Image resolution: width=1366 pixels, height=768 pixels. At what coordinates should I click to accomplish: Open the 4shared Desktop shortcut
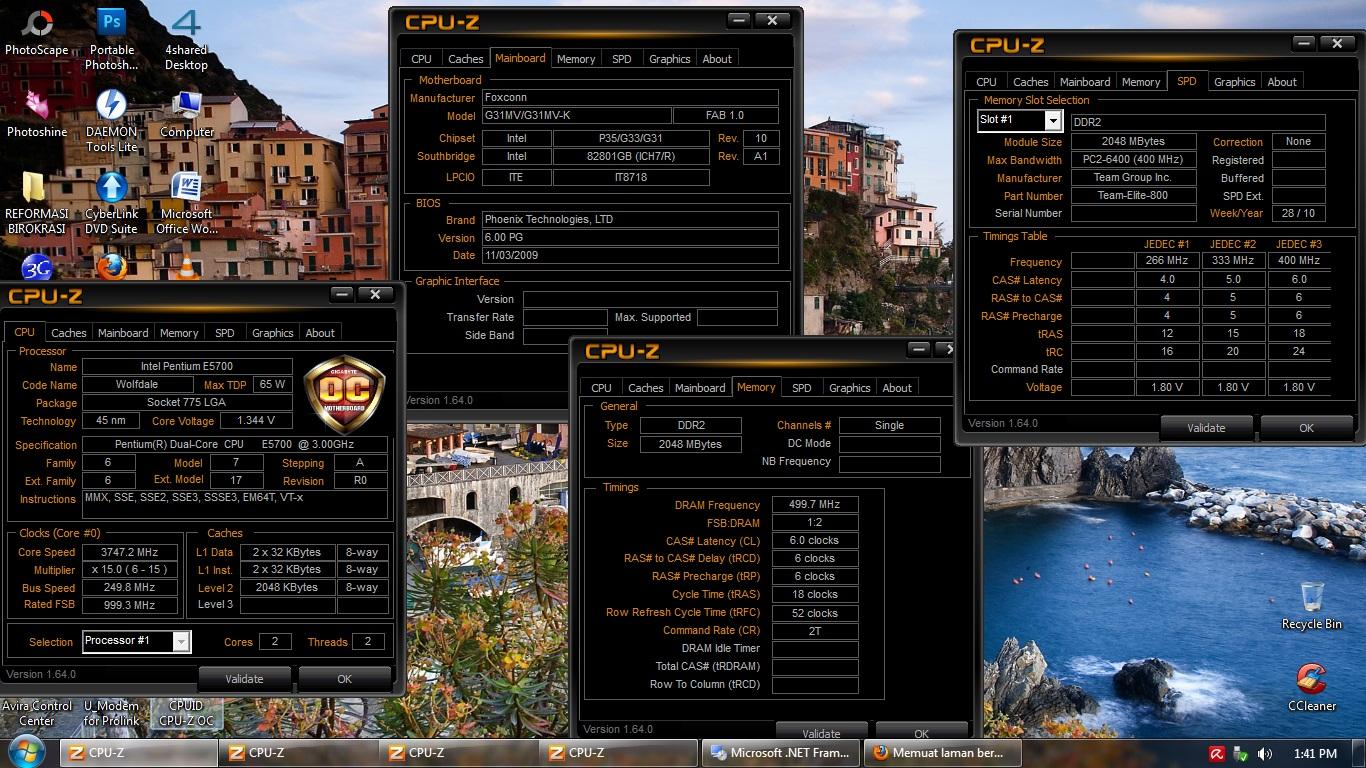coord(186,39)
